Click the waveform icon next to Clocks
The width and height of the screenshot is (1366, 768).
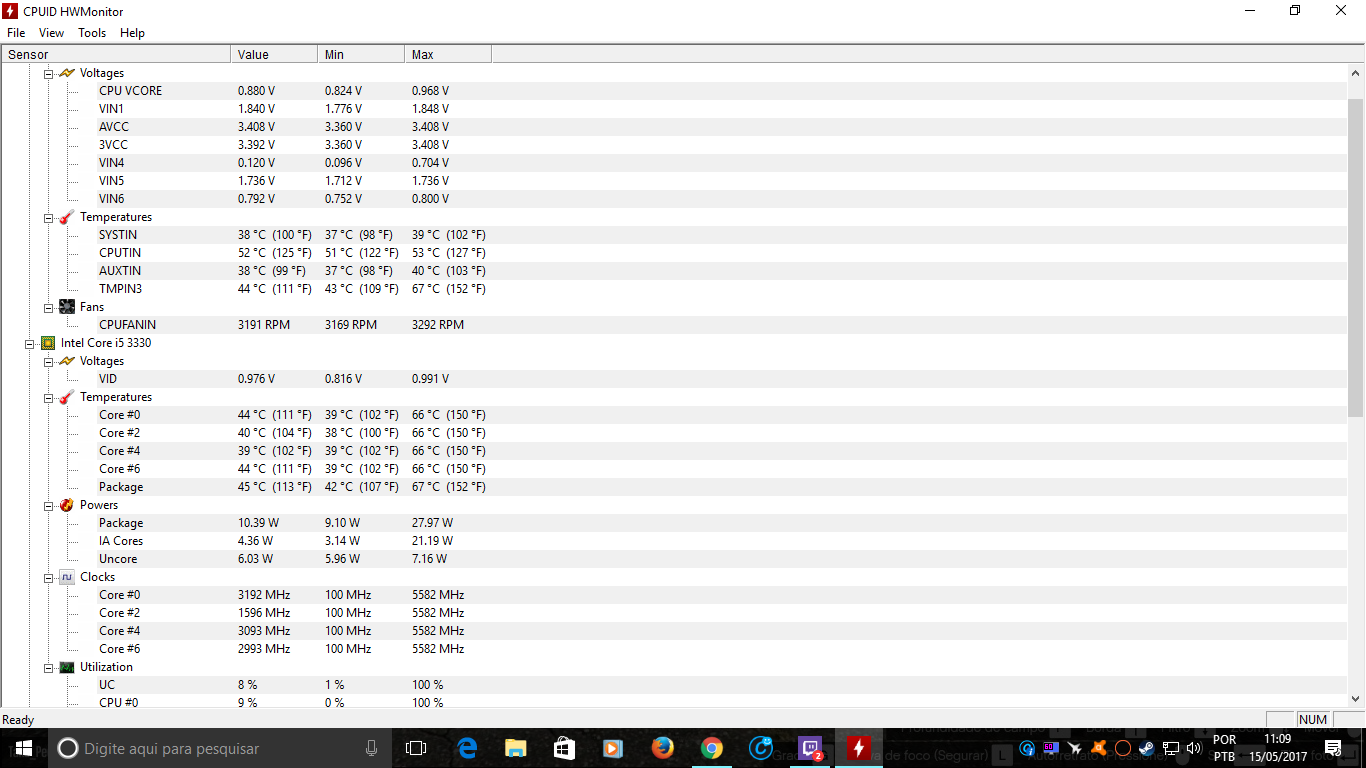click(67, 577)
